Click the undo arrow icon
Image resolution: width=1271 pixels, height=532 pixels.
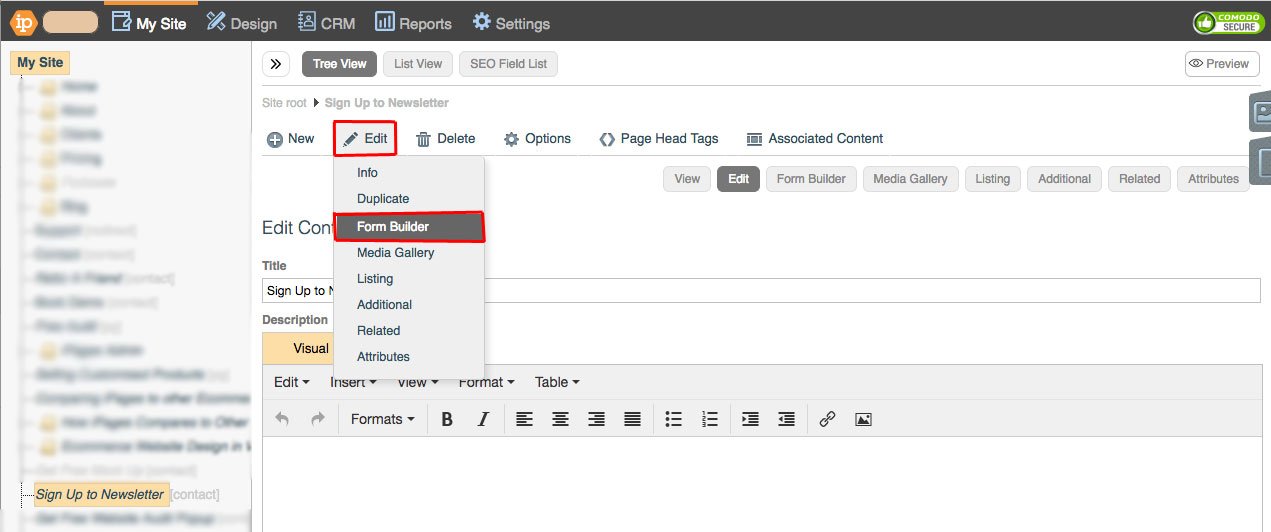tap(282, 420)
